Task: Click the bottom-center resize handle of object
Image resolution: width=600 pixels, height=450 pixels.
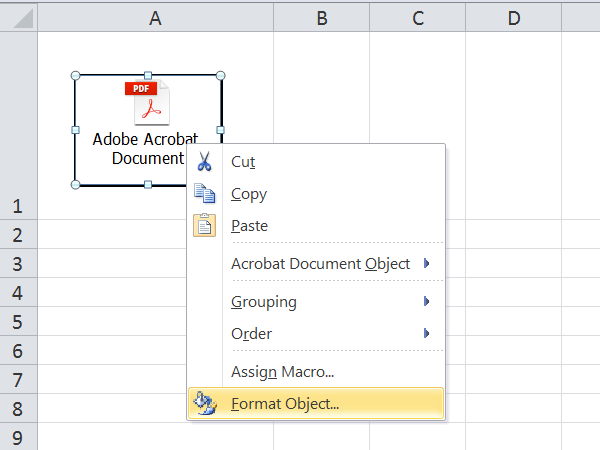Action: [x=148, y=185]
